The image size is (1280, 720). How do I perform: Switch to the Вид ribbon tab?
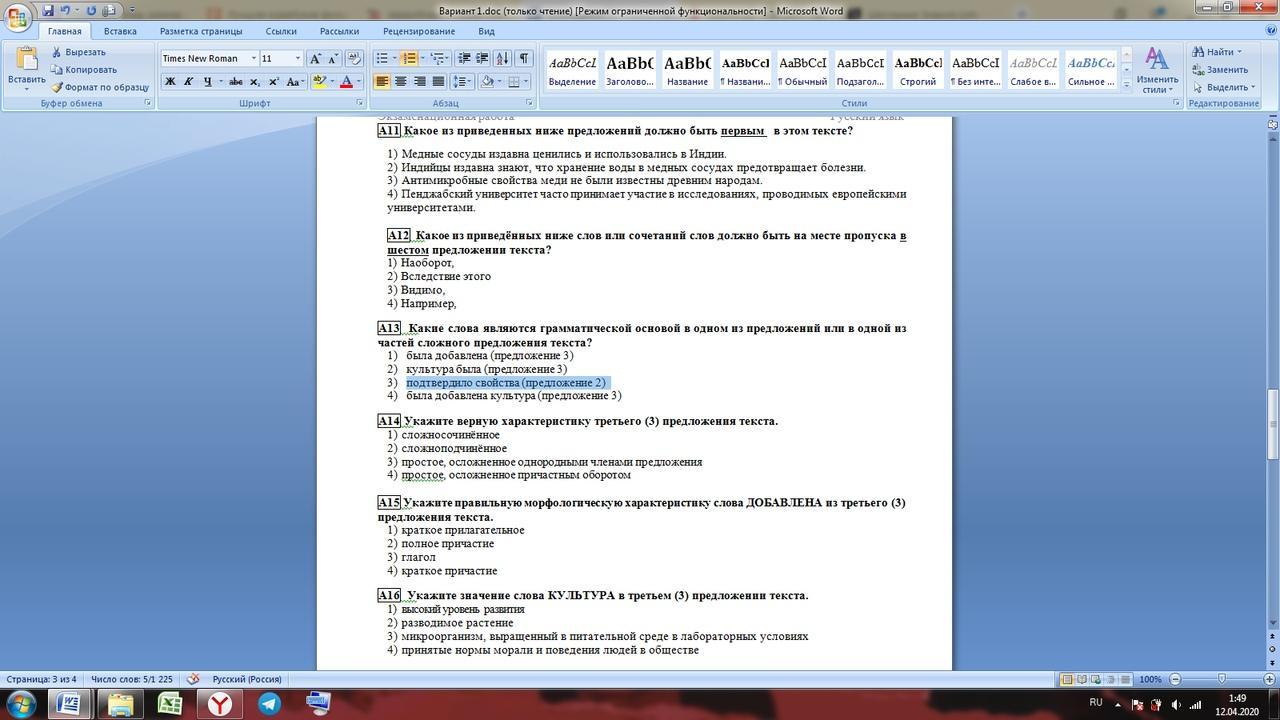click(486, 31)
